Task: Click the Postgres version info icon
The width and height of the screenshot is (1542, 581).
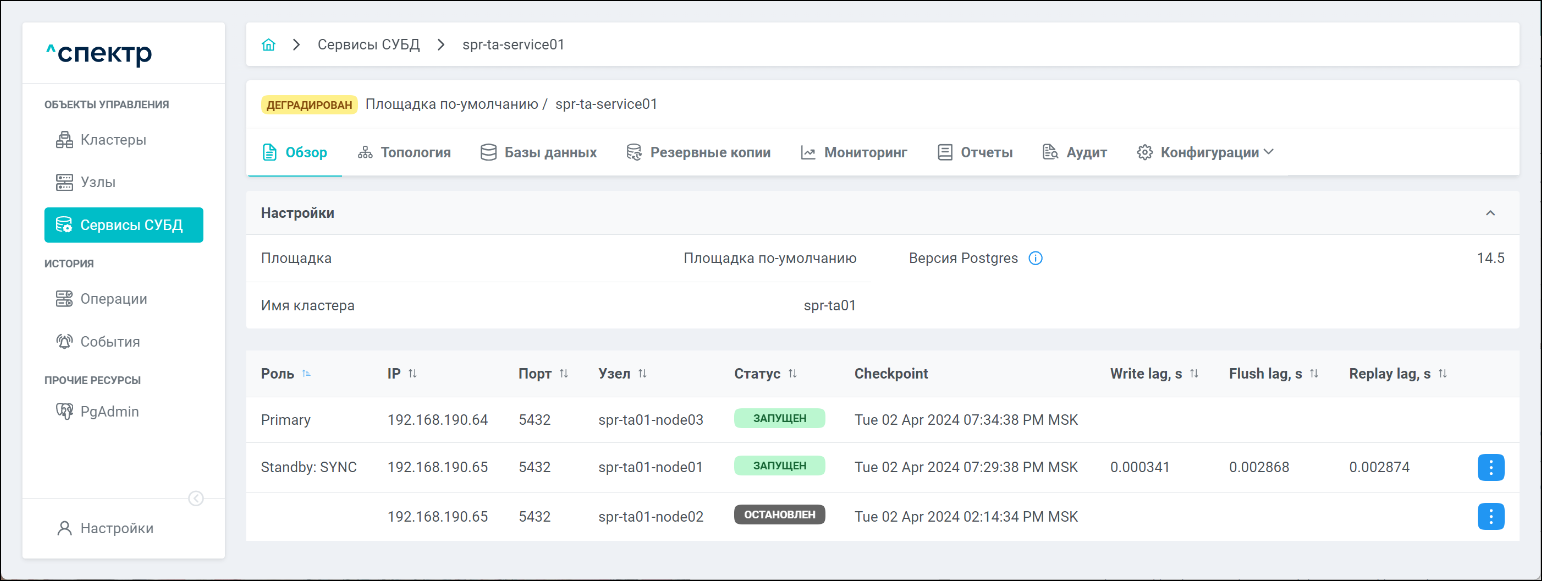Action: (1035, 259)
